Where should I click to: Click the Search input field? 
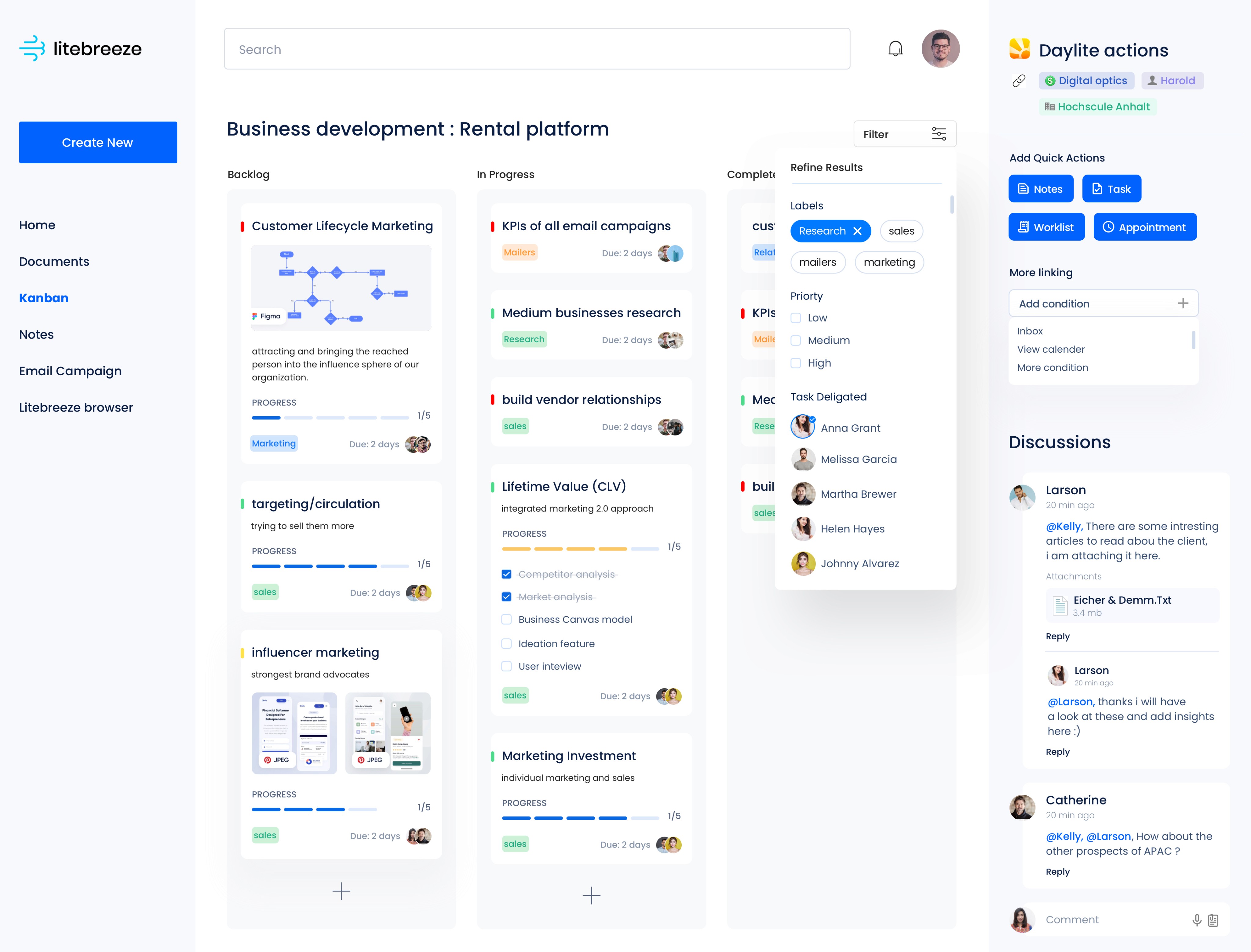pyautogui.click(x=536, y=49)
